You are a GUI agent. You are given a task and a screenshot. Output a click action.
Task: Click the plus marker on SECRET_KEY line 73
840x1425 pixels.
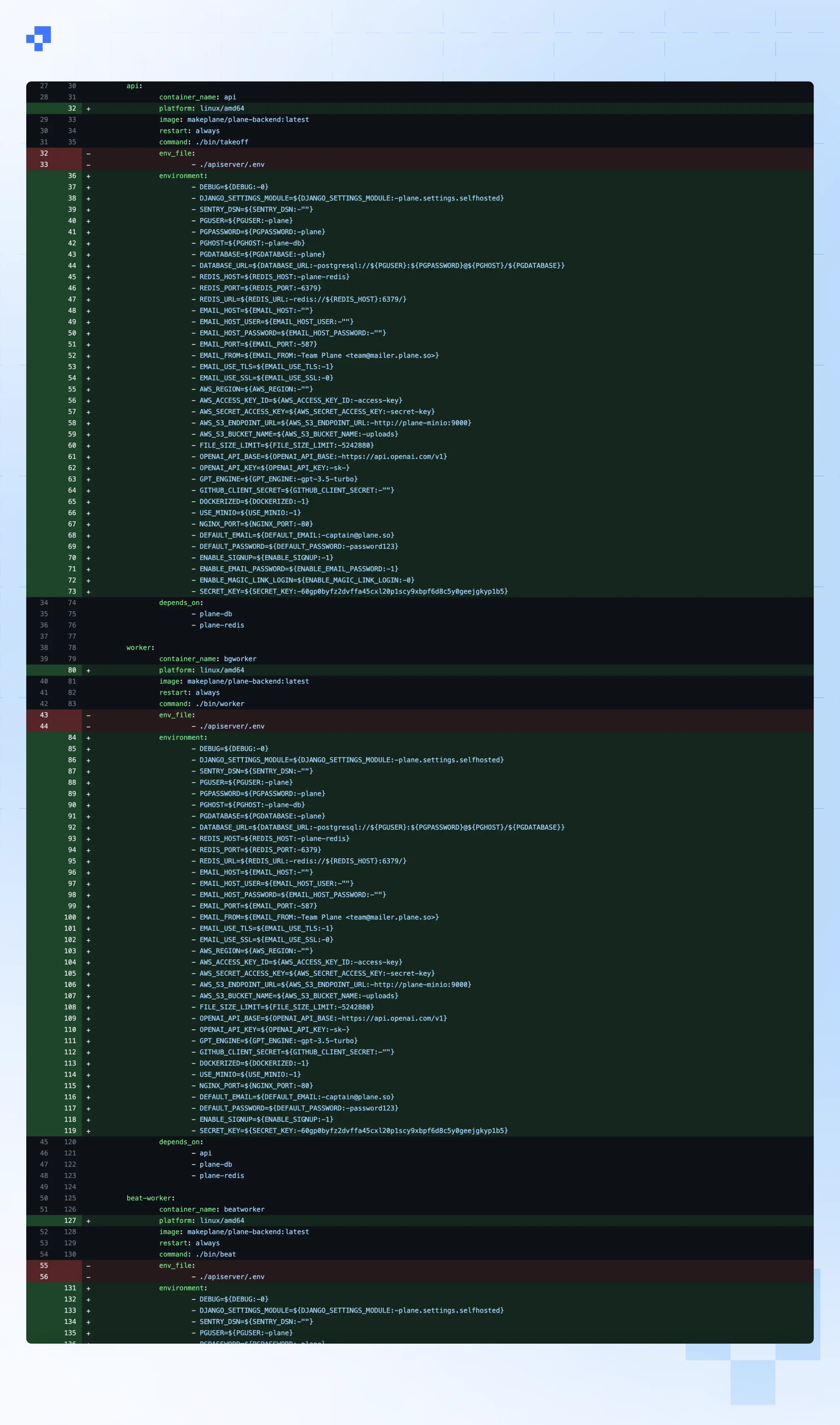pos(88,591)
